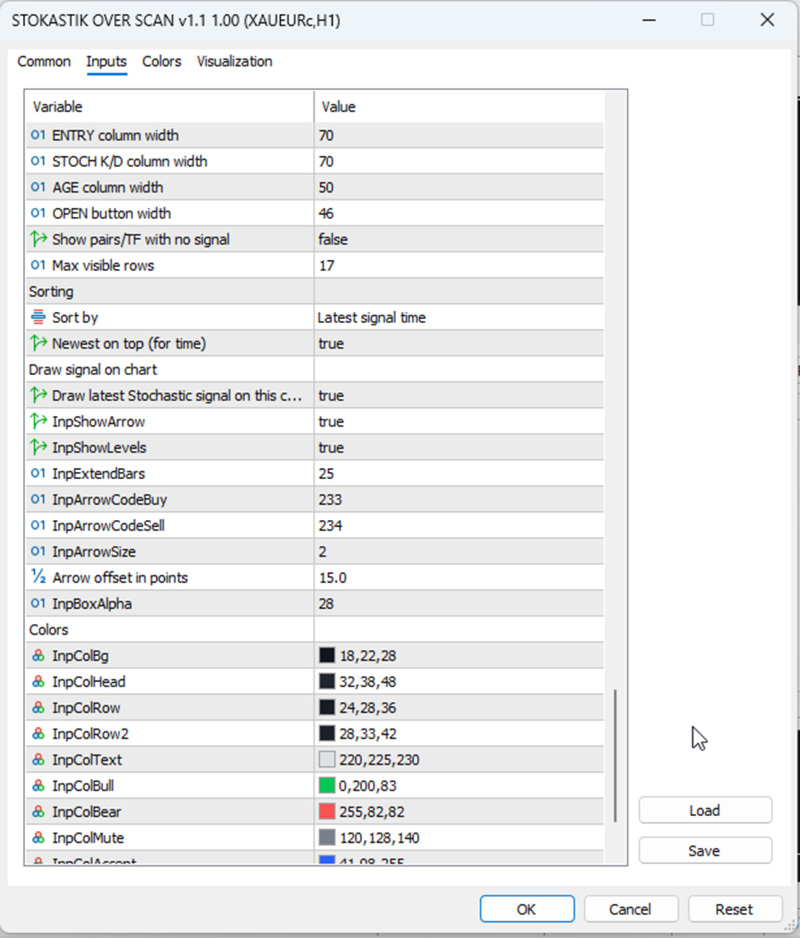The height and width of the screenshot is (938, 800).
Task: Click the boolean arrow icon for InpShowArrow
Action: pyautogui.click(x=38, y=422)
